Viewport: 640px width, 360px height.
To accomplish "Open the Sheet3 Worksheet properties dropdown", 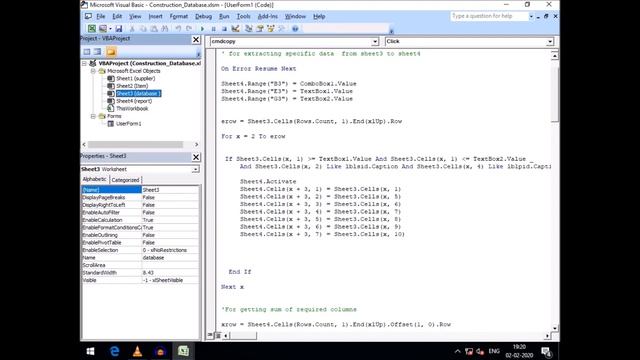I will pyautogui.click(x=195, y=169).
